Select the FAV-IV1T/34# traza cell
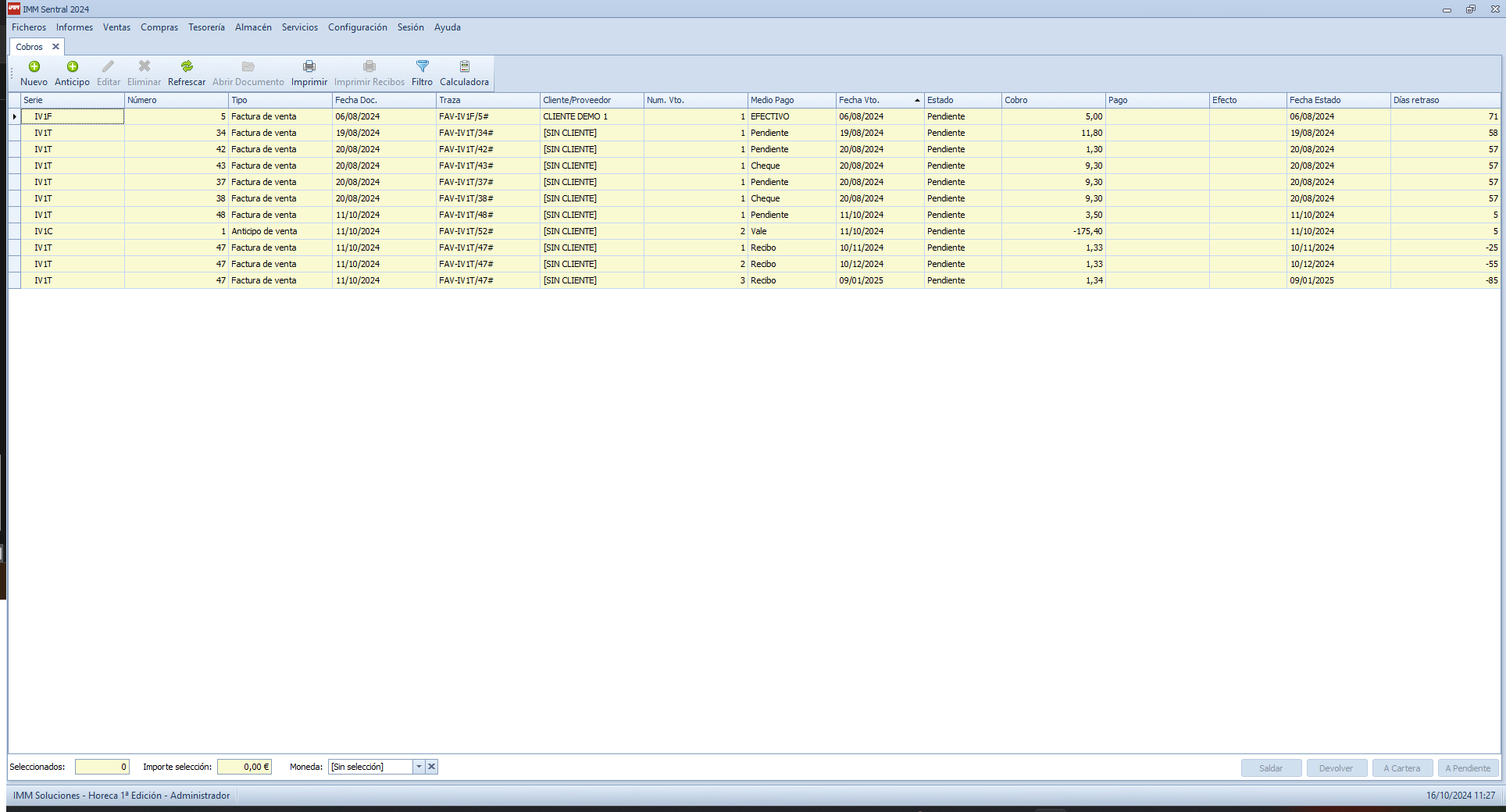Screen dimensions: 1506x812 click(487, 133)
